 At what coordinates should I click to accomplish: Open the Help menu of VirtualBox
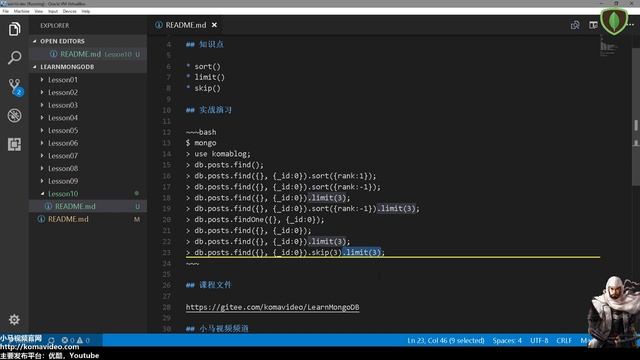click(86, 11)
